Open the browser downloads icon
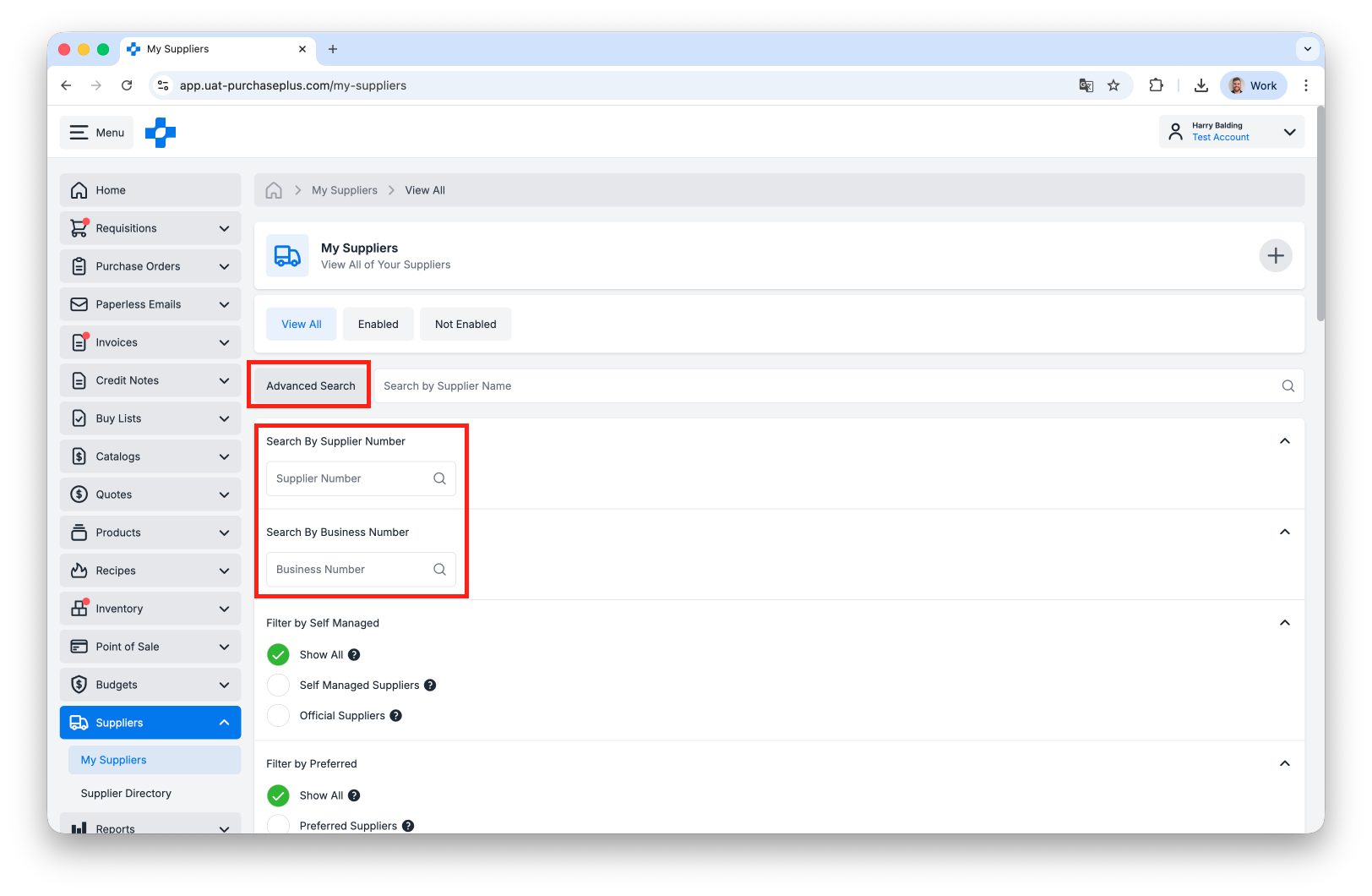This screenshot has height=896, width=1372. pyautogui.click(x=1200, y=85)
